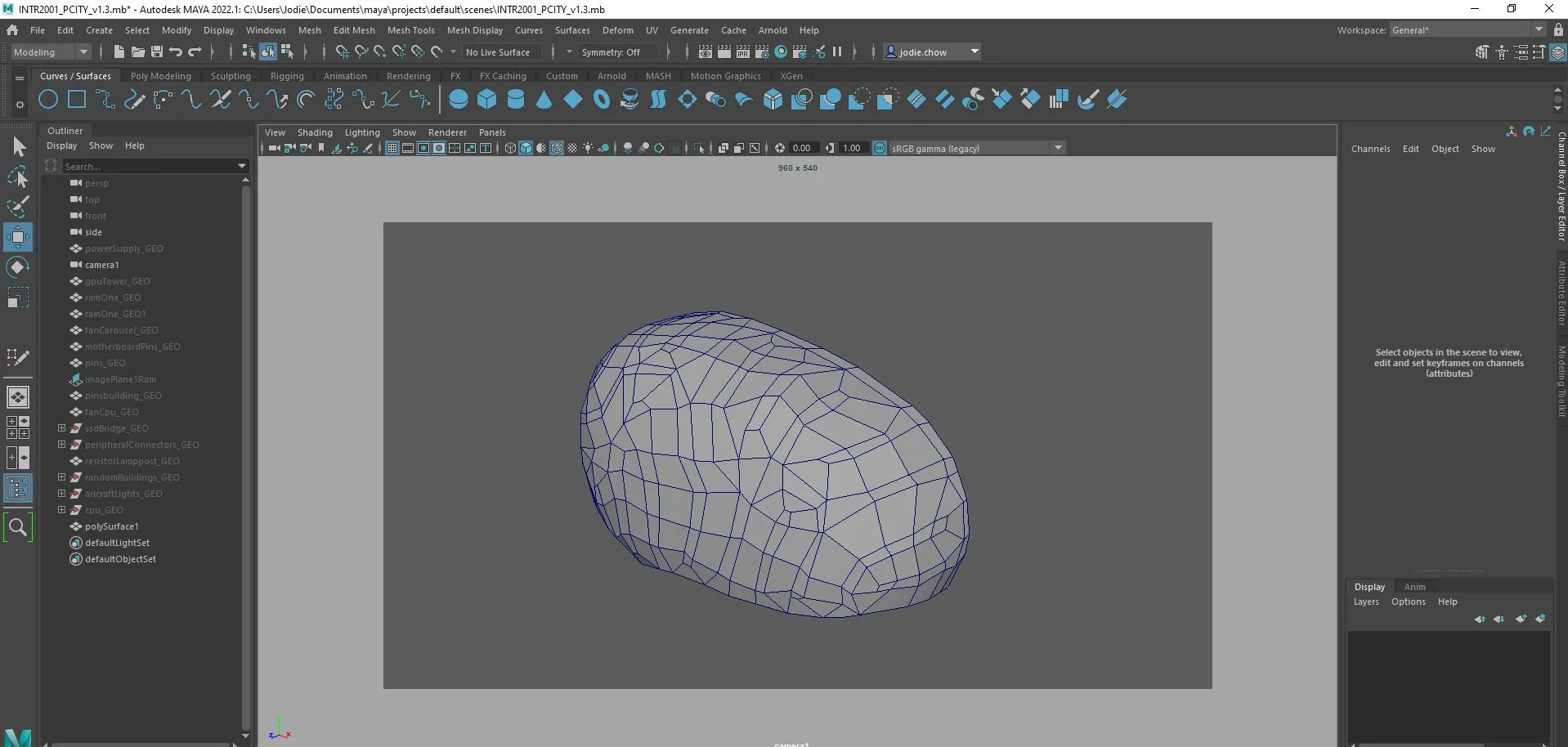The width and height of the screenshot is (1568, 747).
Task: Open the Outliner search filter dropdown arrow
Action: [242, 166]
